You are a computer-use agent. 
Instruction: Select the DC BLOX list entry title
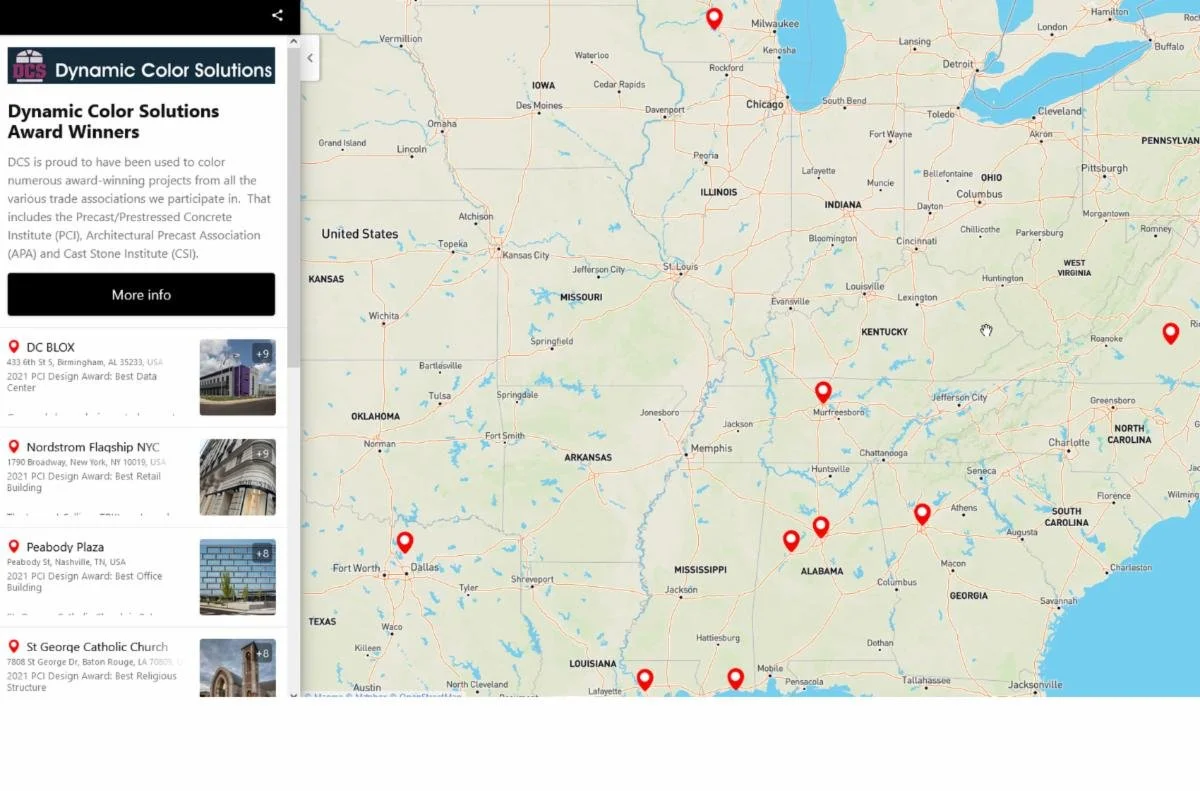tap(51, 347)
